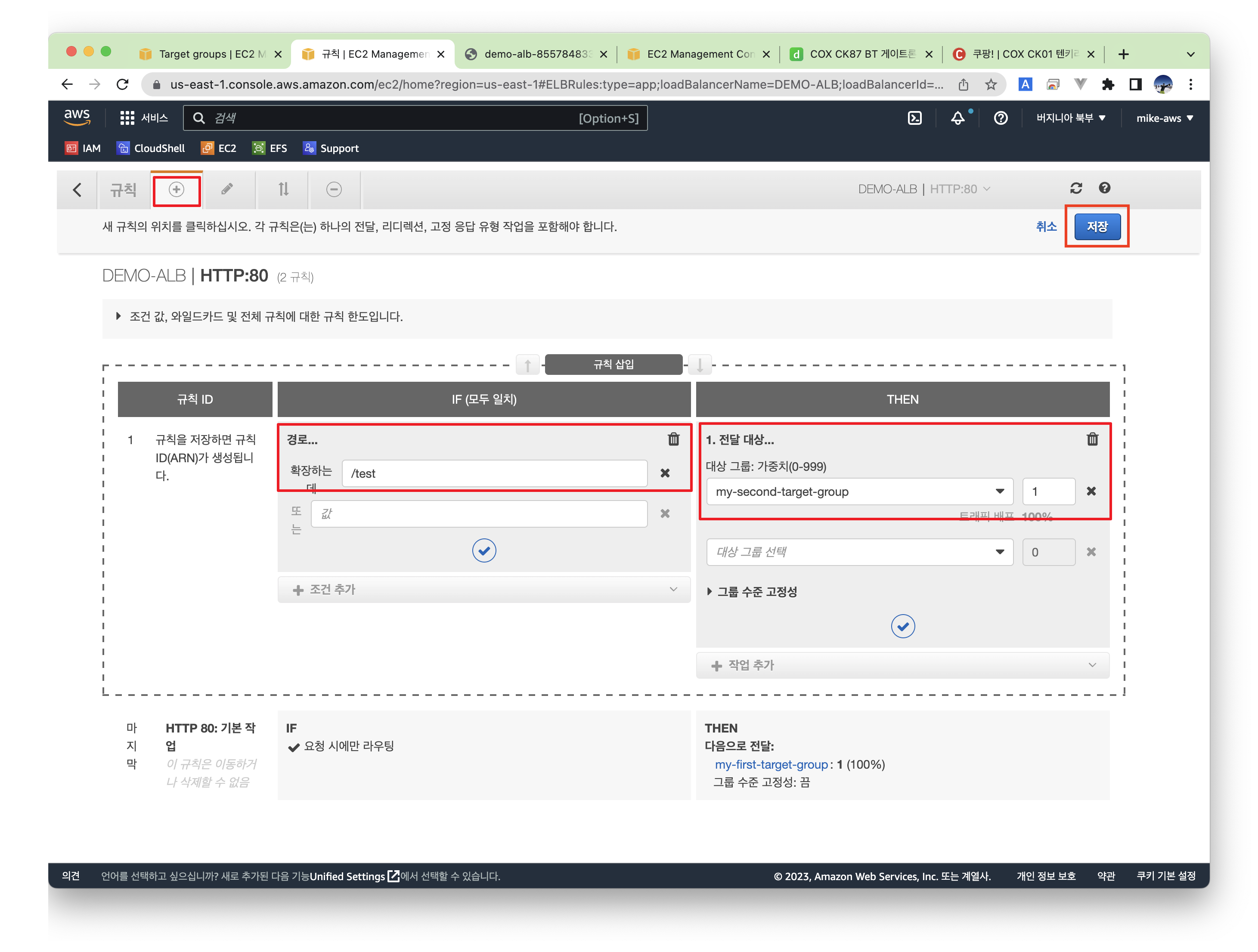This screenshot has width=1258, height=952.
Task: Click the refresh rules icon
Action: [1075, 188]
